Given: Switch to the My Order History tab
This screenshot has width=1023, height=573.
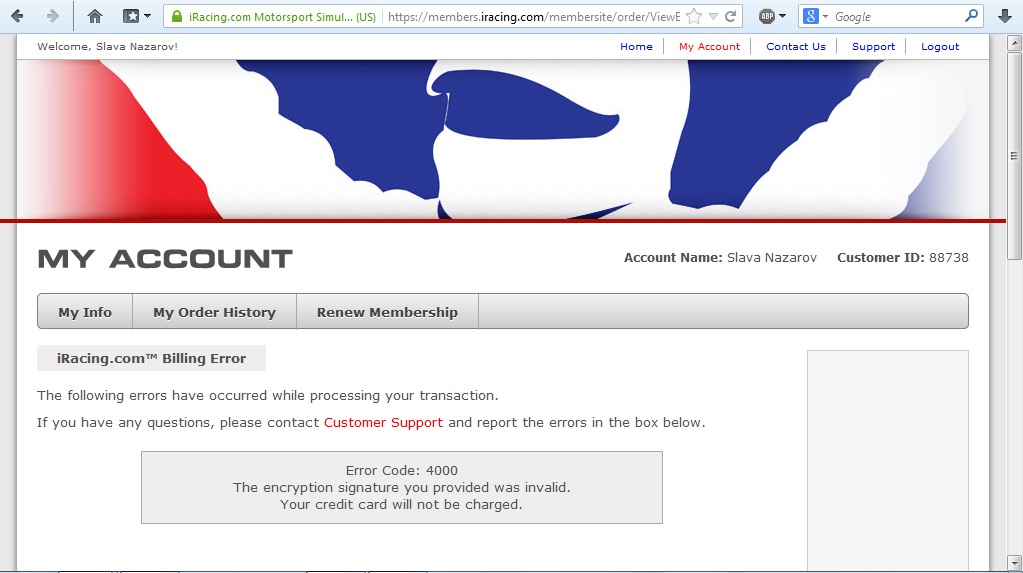Looking at the screenshot, I should tap(214, 312).
